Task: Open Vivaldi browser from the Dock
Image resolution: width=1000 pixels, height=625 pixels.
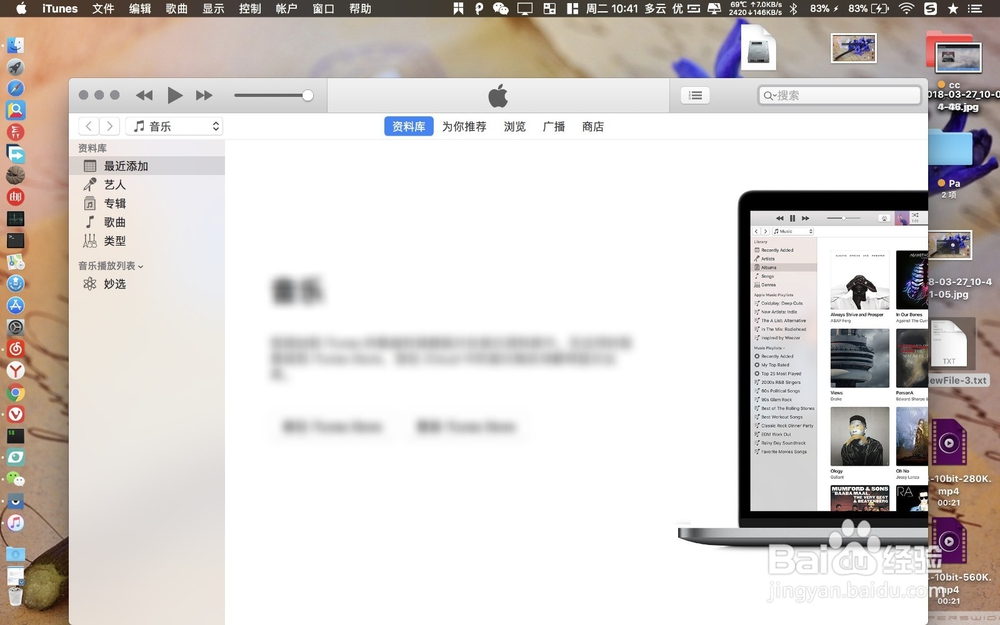Action: [15, 415]
